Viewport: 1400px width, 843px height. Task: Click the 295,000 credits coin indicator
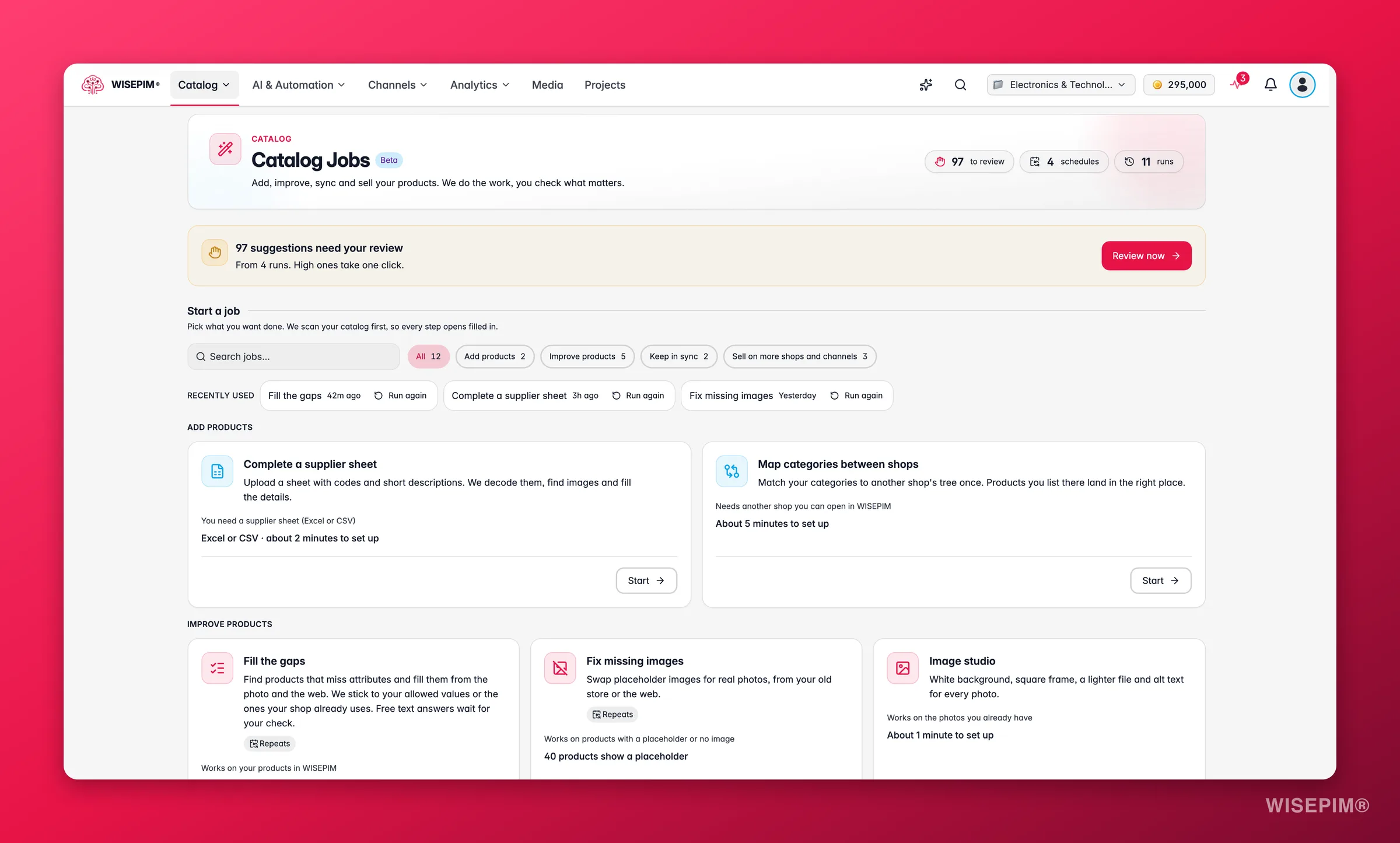click(1179, 85)
